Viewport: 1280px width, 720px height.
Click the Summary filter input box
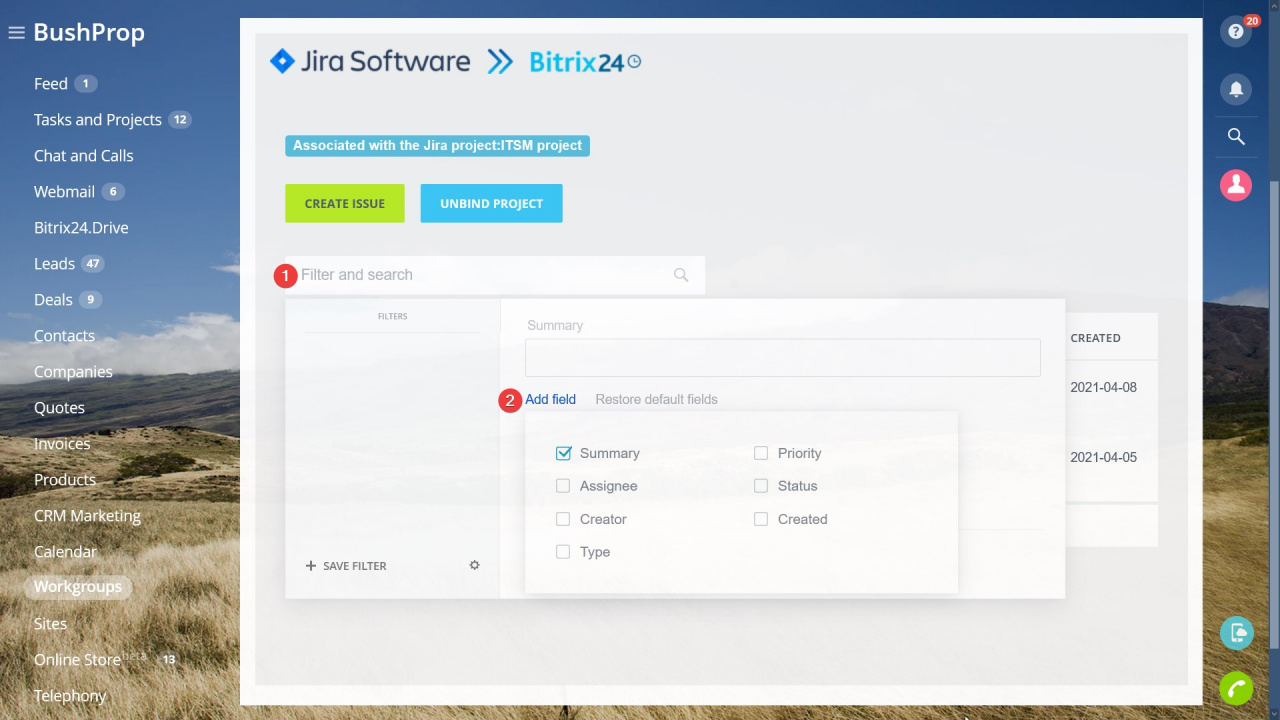tap(783, 357)
